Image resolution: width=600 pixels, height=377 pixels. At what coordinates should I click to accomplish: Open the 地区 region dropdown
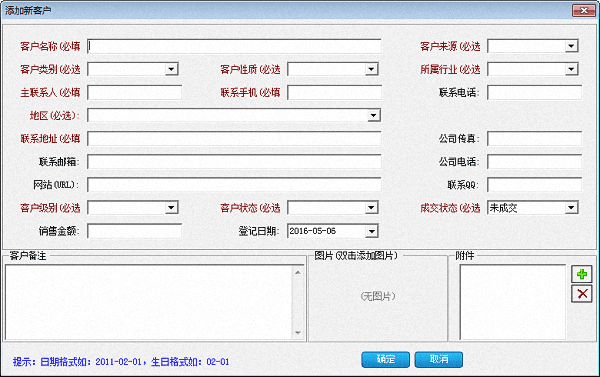point(373,115)
